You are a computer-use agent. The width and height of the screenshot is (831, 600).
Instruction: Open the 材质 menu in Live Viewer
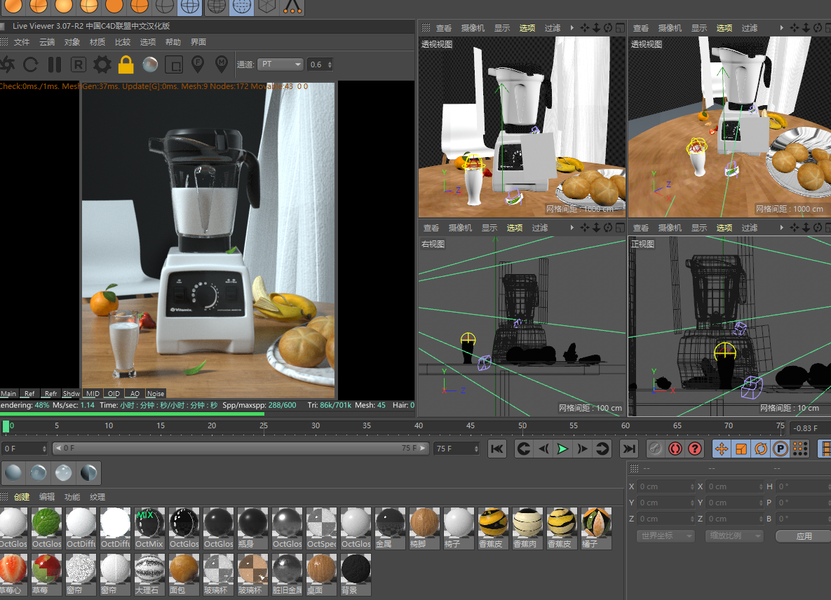97,42
